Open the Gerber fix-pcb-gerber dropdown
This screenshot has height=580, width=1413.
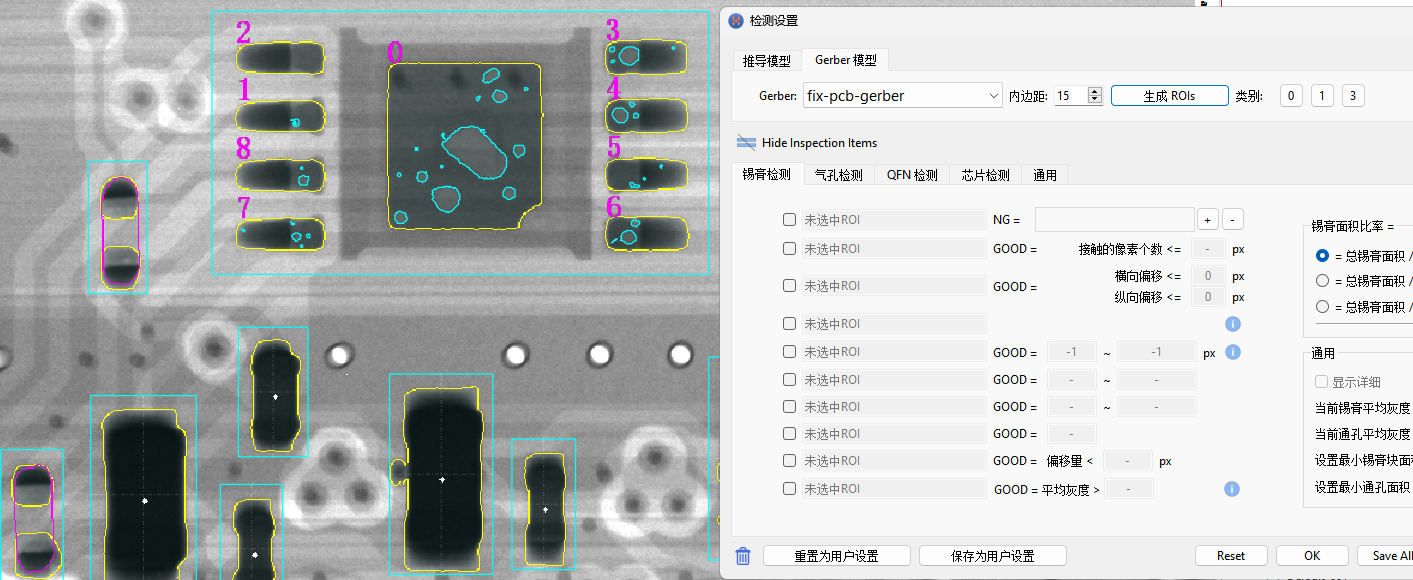(902, 96)
